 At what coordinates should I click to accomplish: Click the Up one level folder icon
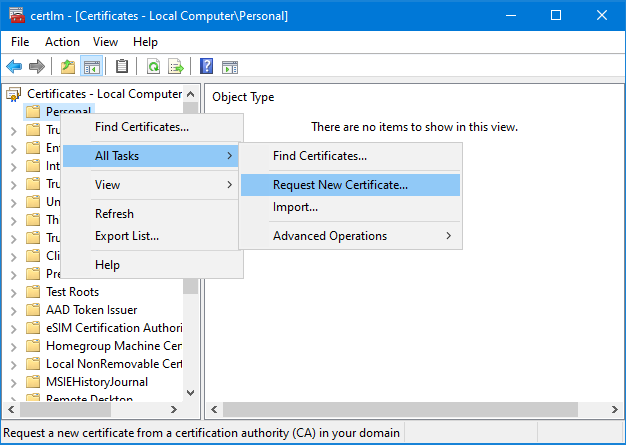[68, 67]
